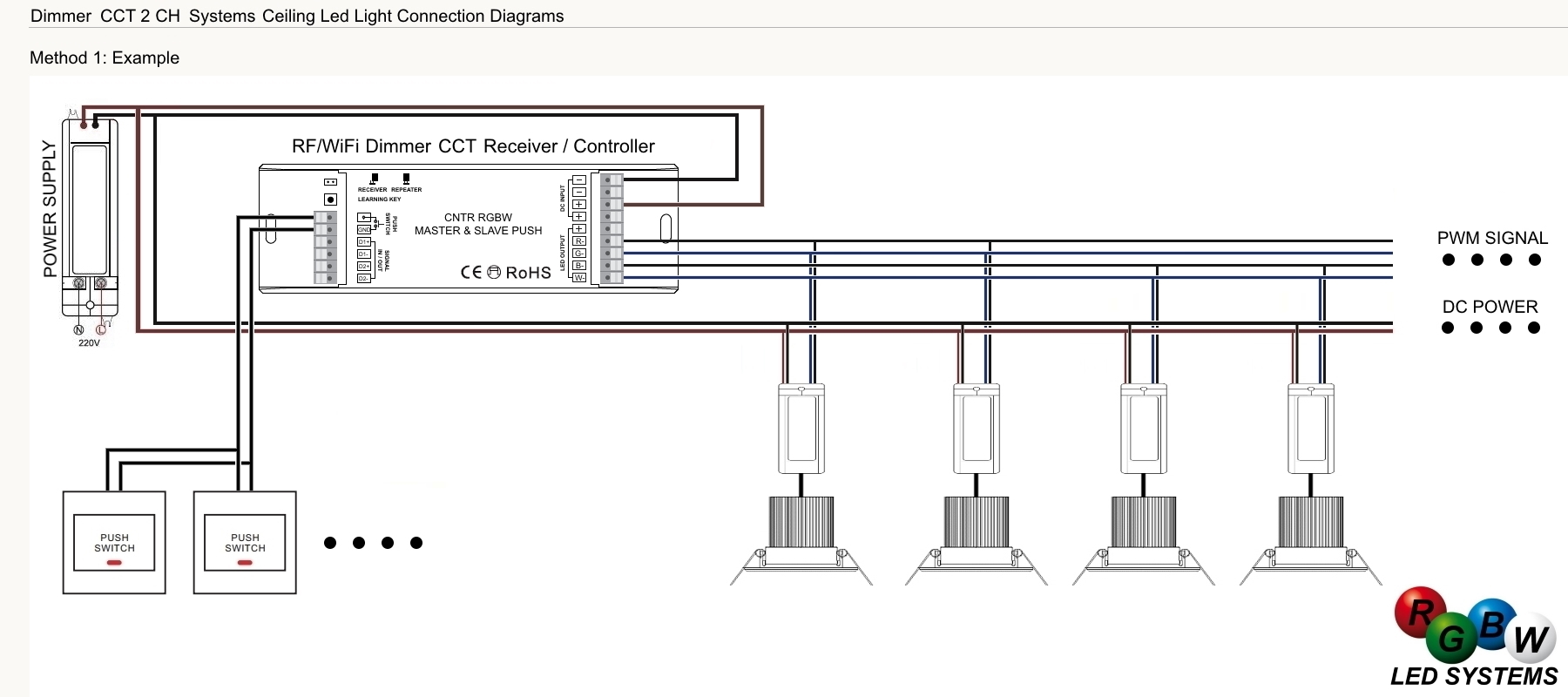Click the right PUSH SWITCH box
1568x697 pixels.
[245, 543]
